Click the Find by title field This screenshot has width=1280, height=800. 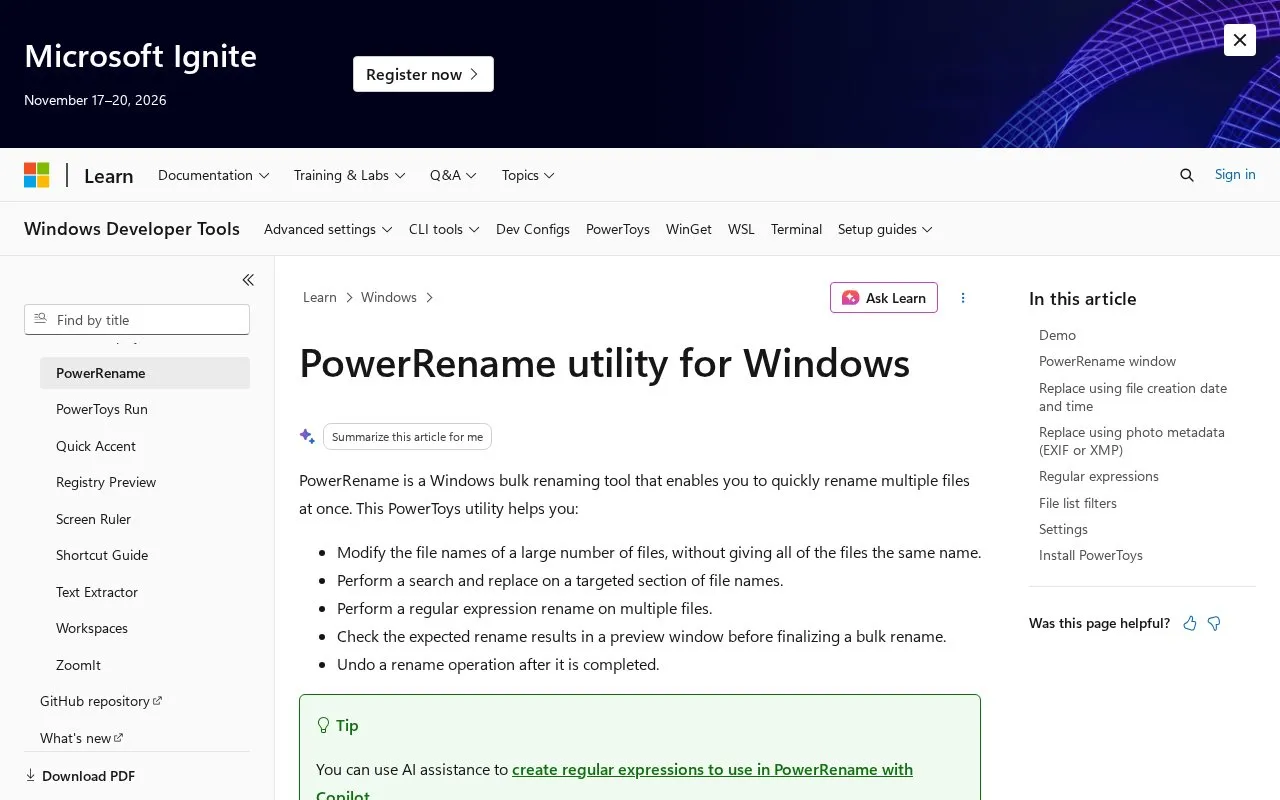click(137, 320)
